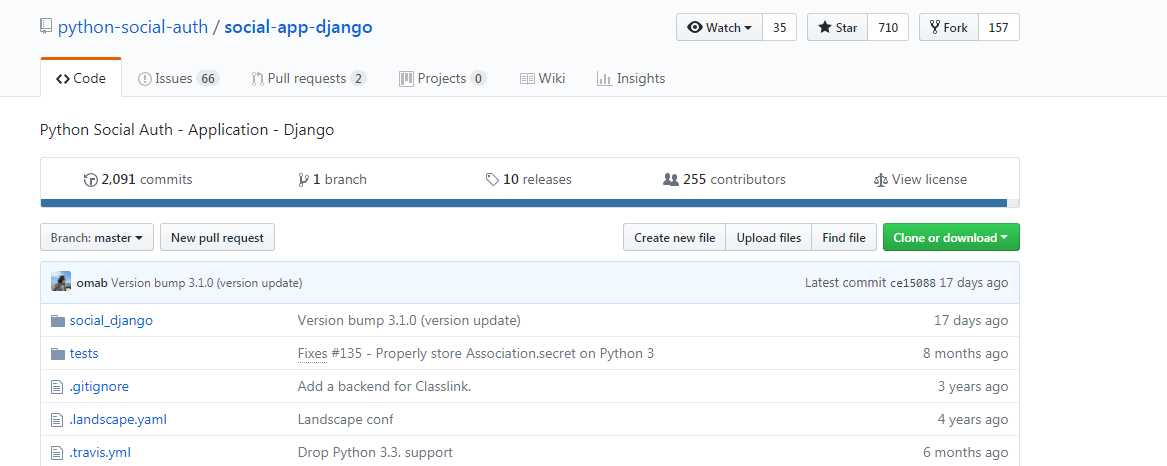Show the 255 contributors page
The image size is (1167, 466).
pos(724,179)
